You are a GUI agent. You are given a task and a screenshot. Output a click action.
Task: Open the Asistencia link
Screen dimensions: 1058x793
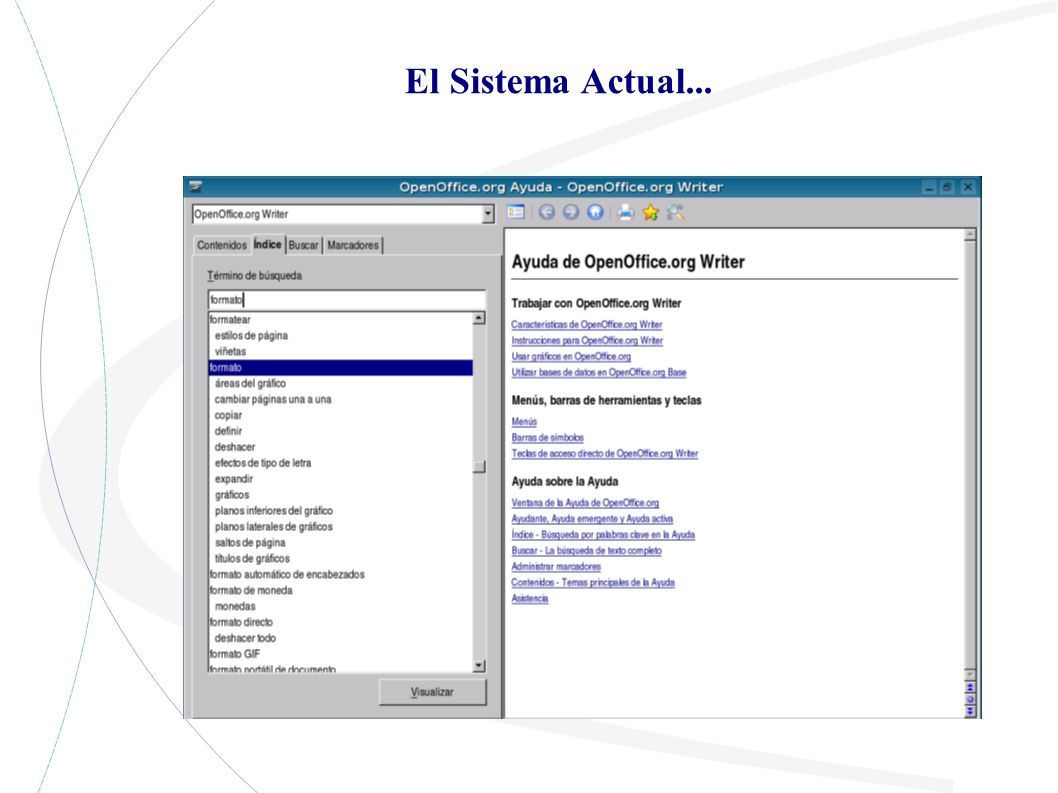click(x=530, y=599)
